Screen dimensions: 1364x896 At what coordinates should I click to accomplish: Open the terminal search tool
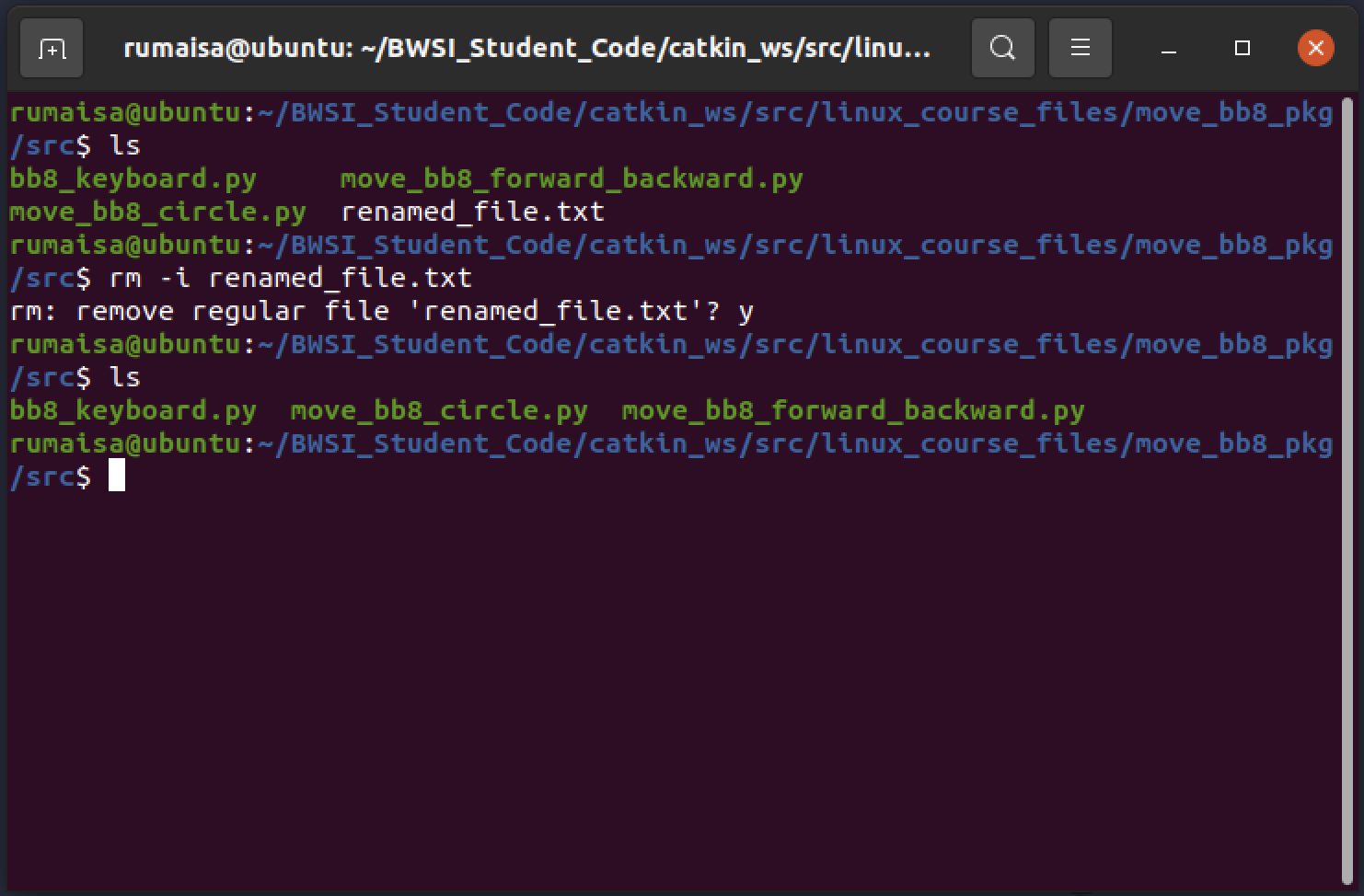(x=1002, y=48)
